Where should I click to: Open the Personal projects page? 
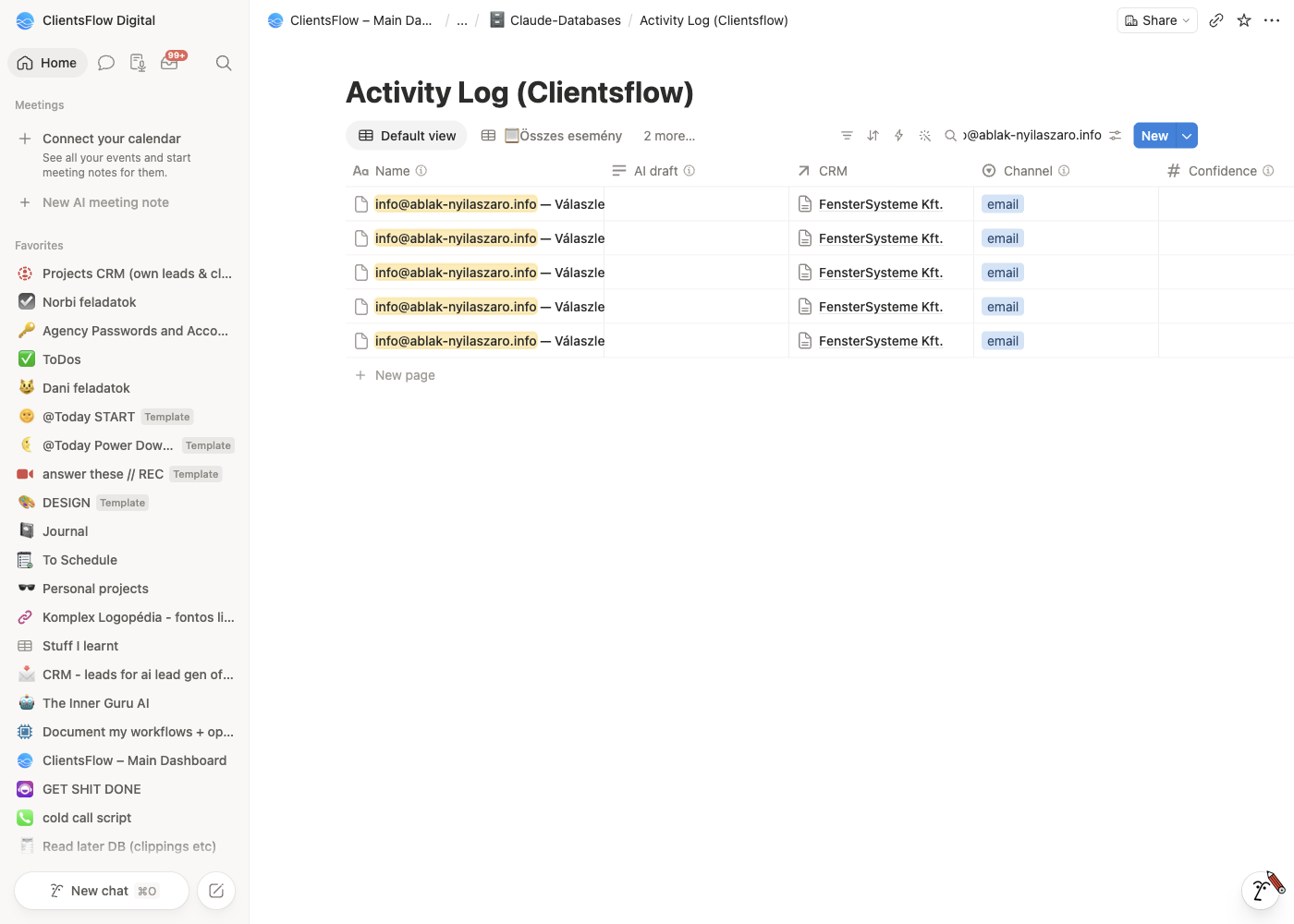125,589
